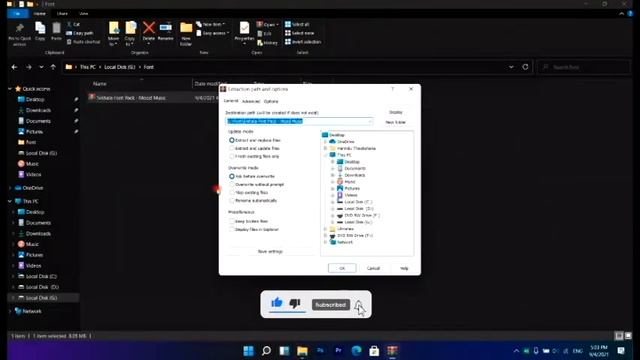
Task: Open Microsoft Edge from the taskbar
Action: (356, 351)
